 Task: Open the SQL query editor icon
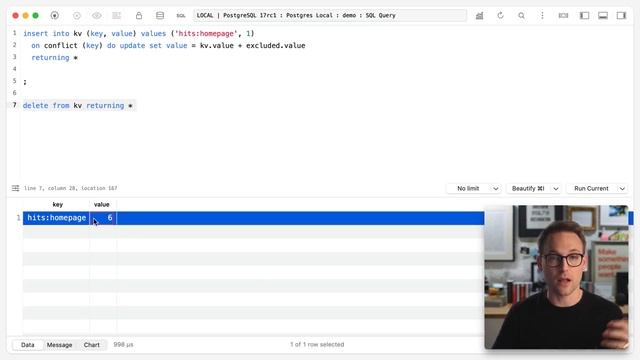(181, 16)
